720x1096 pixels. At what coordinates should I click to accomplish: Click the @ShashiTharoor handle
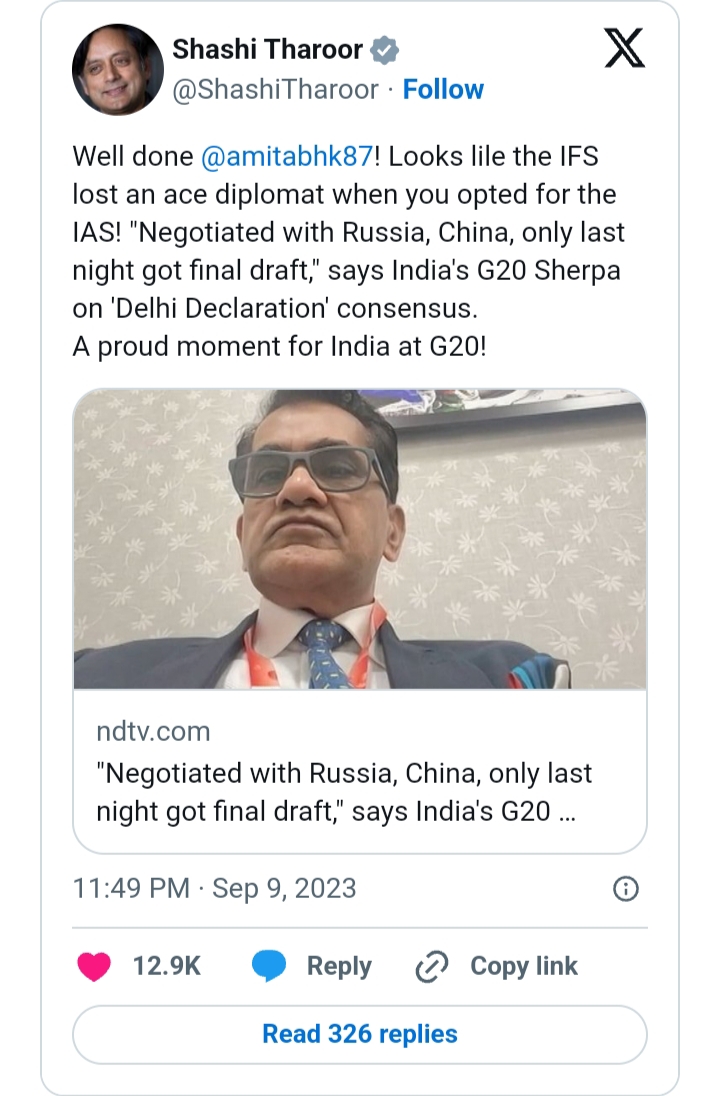(x=276, y=90)
